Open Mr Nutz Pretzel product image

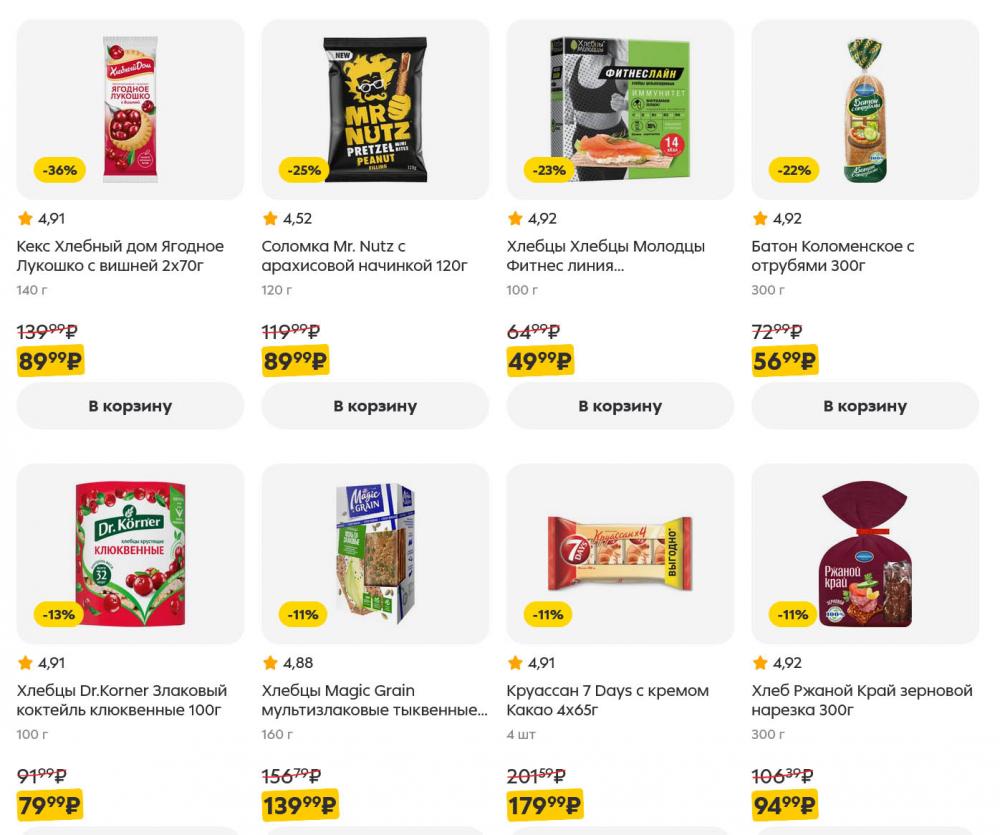tap(375, 109)
